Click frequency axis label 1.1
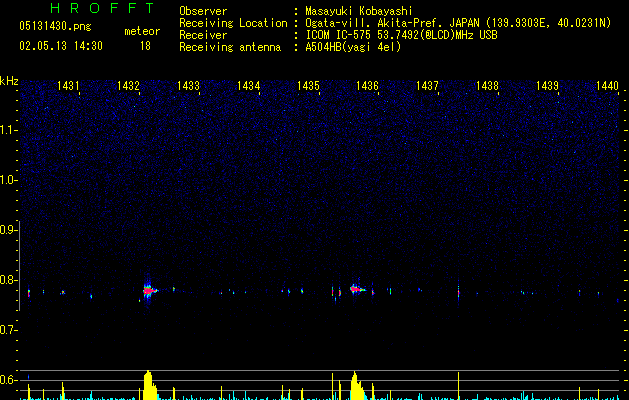The height and width of the screenshot is (400, 629). click(8, 130)
